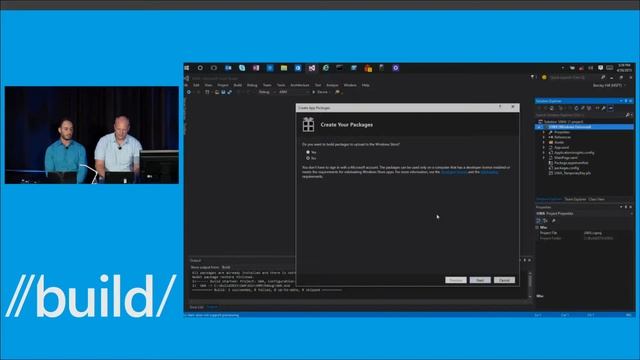Collapse the Misc properties category
640x360 pixels.
[x=537, y=227]
